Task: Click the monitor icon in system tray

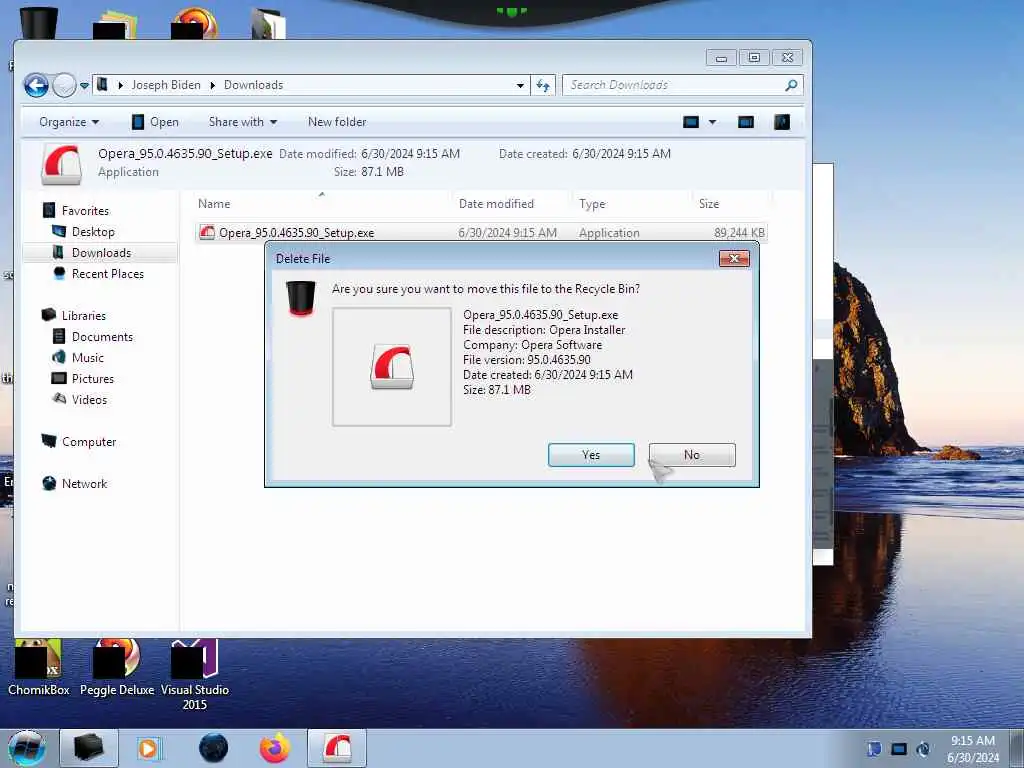Action: 899,749
